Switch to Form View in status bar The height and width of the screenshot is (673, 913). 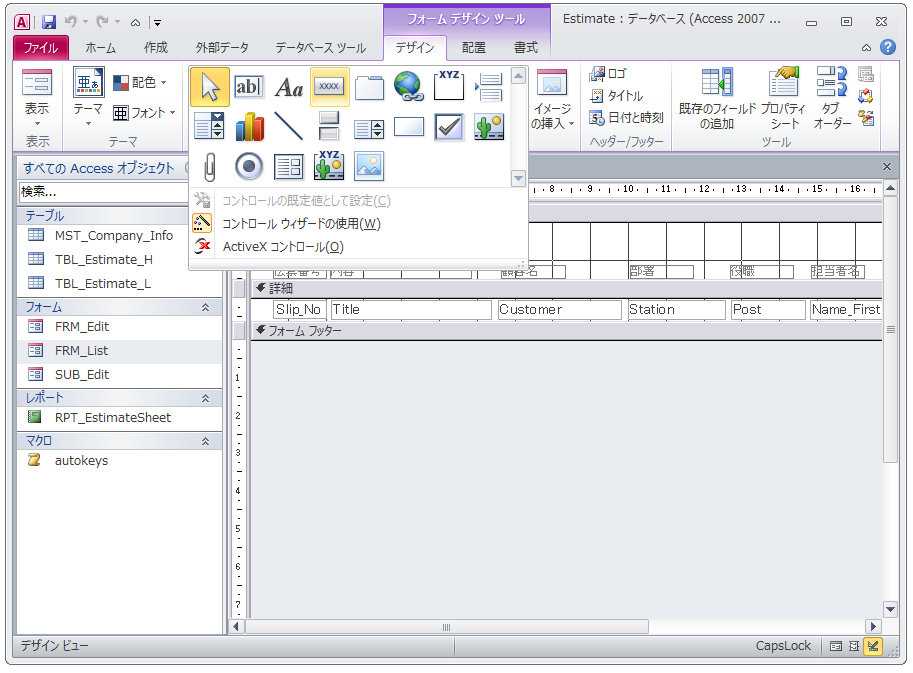tap(836, 646)
